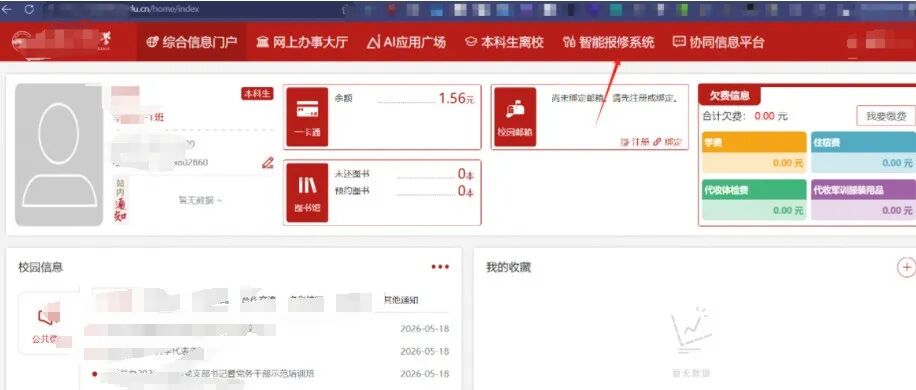Screen dimensions: 916x390
Task: Click the 图书馆 library icon tile
Action: tap(307, 193)
